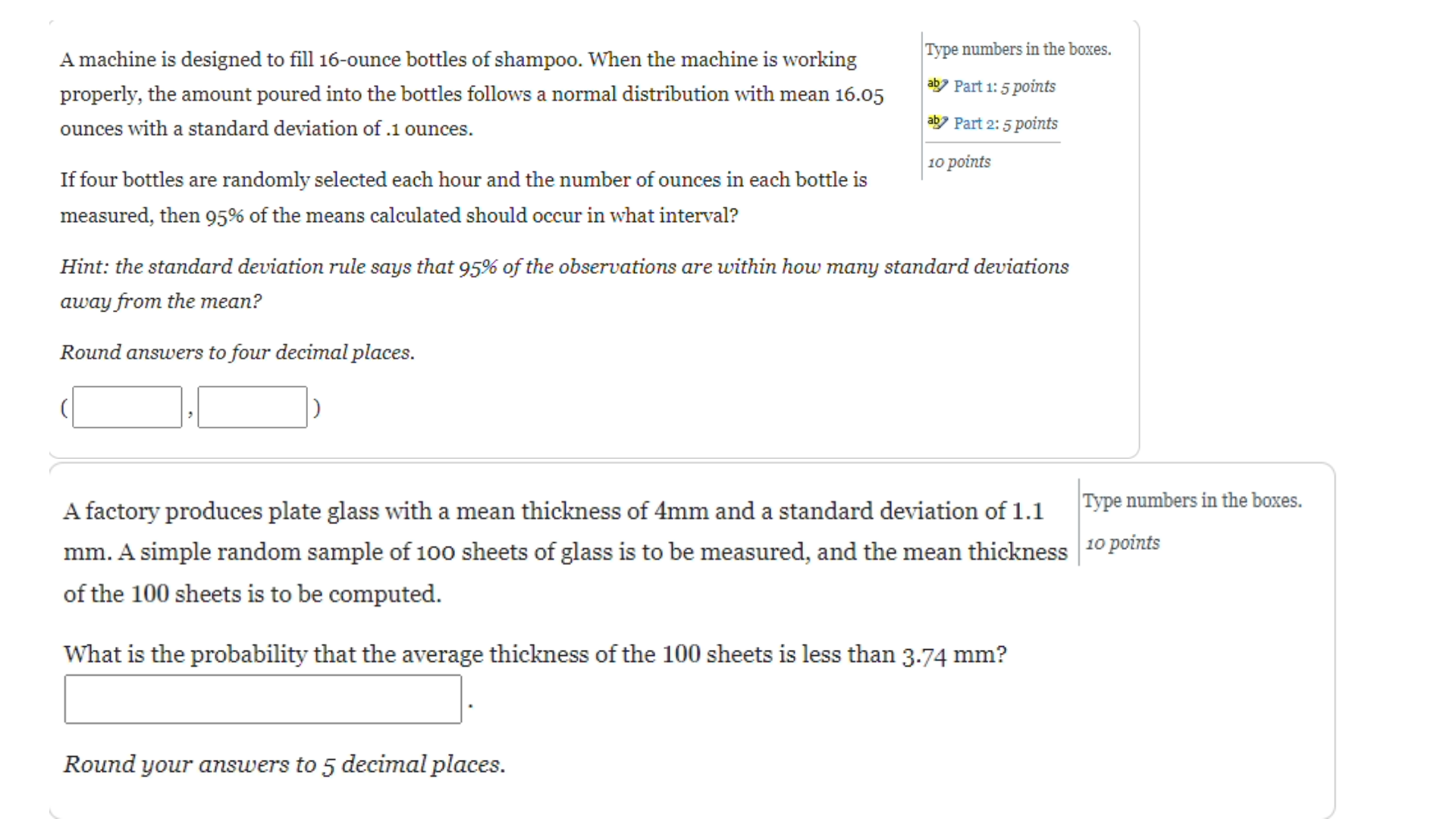This screenshot has height=819, width=1456.
Task: Click the pencil icon beside Part 2
Action: coord(937,122)
